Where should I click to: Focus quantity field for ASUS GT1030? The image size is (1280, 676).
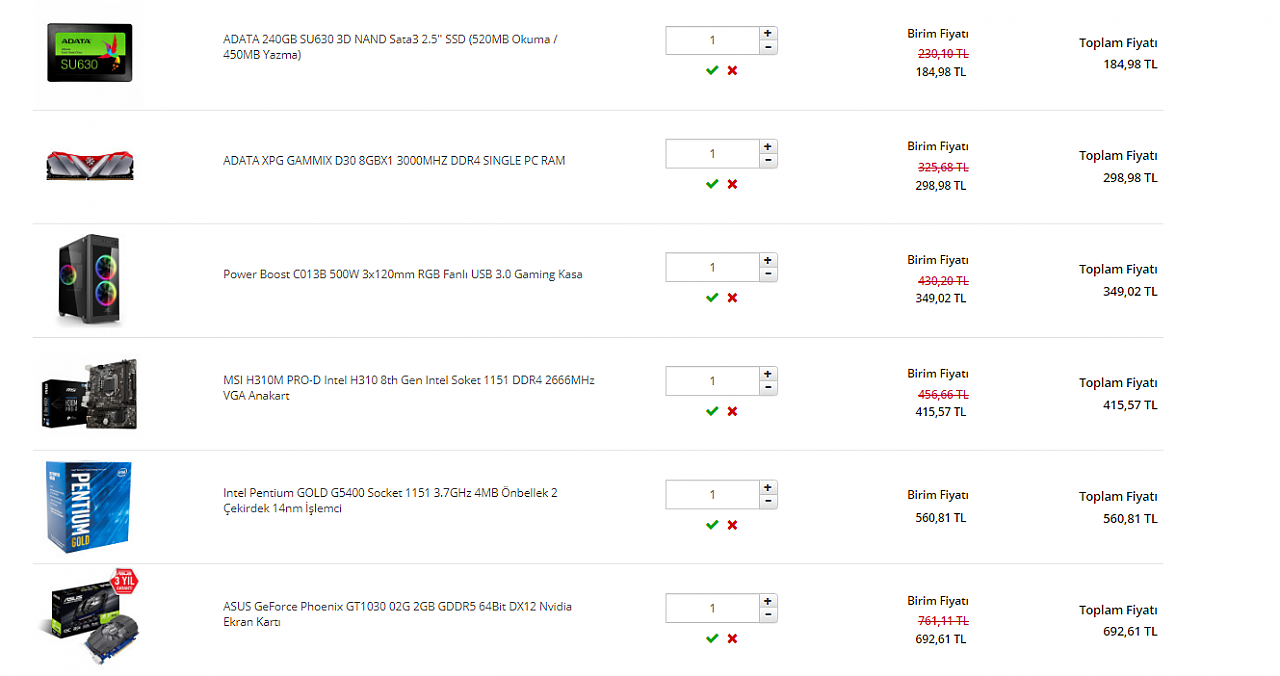coord(712,608)
